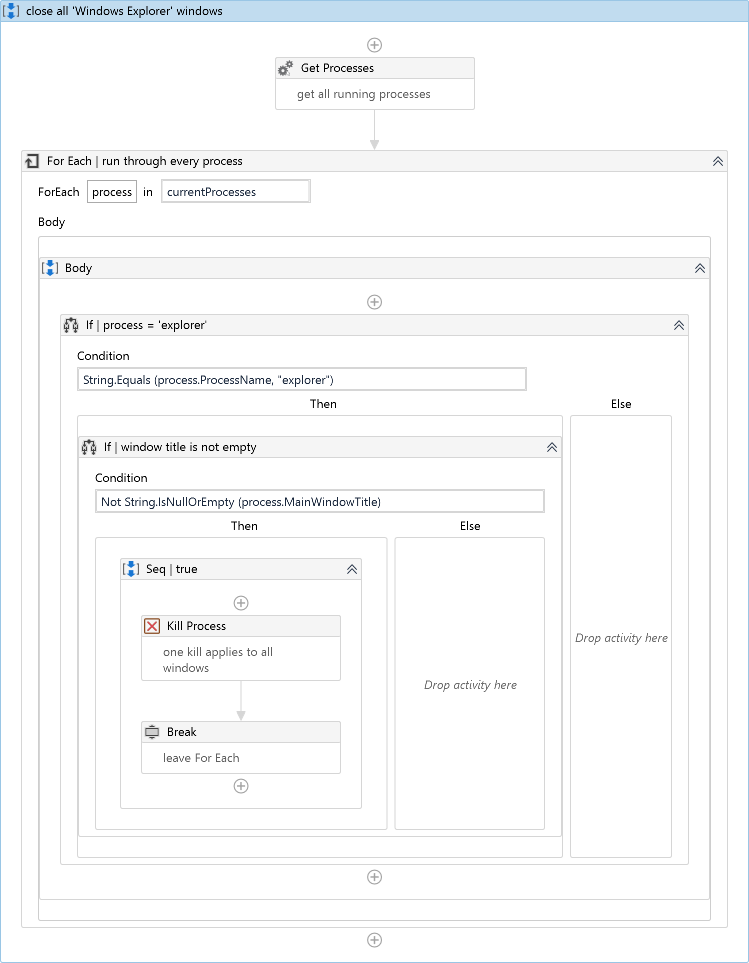Screen dimensions: 749x963
Task: Collapse the Body sequence
Action: (700, 268)
